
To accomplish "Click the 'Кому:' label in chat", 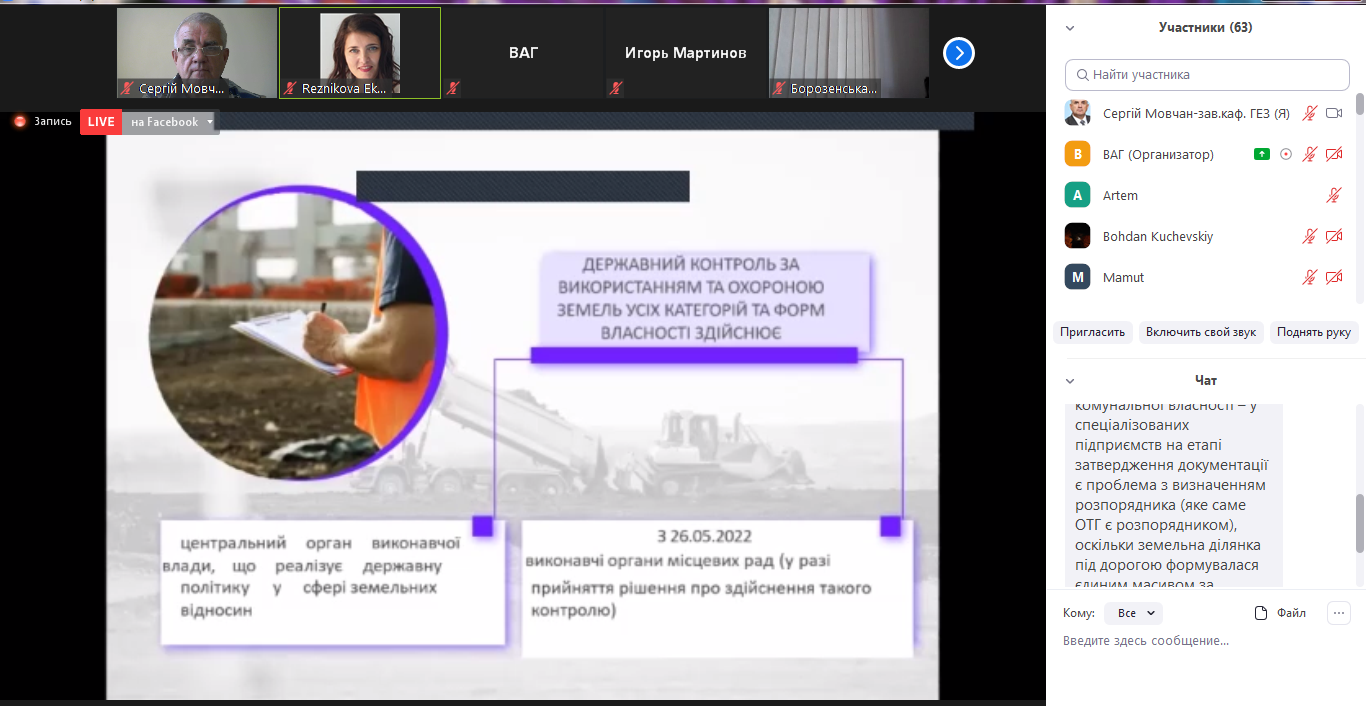I will pyautogui.click(x=1079, y=613).
